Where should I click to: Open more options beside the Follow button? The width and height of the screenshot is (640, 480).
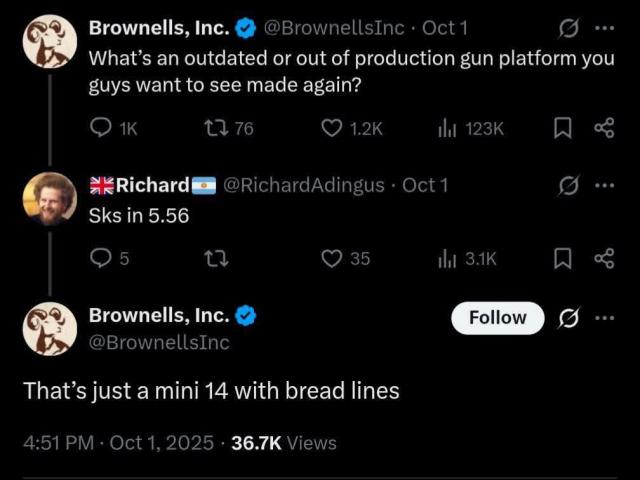(603, 317)
